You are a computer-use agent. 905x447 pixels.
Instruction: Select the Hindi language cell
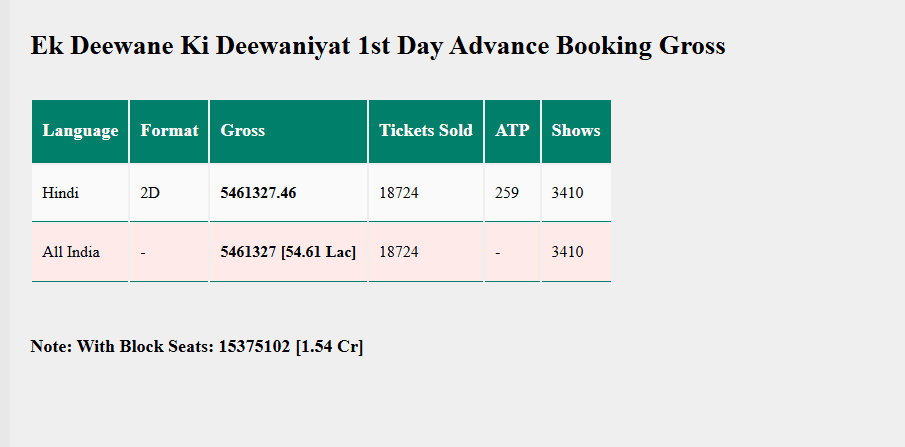pyautogui.click(x=61, y=193)
